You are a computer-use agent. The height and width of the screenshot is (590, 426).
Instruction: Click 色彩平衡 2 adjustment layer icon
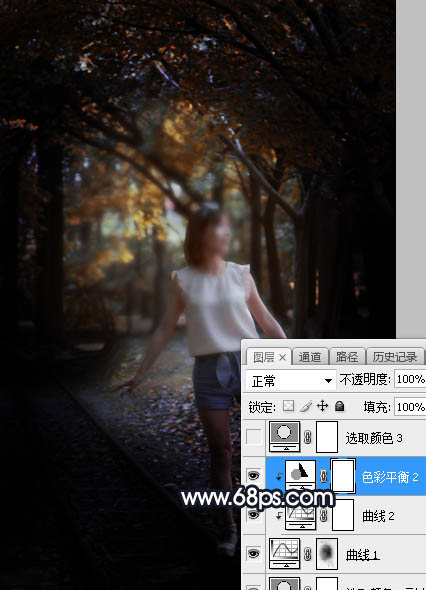tap(300, 474)
